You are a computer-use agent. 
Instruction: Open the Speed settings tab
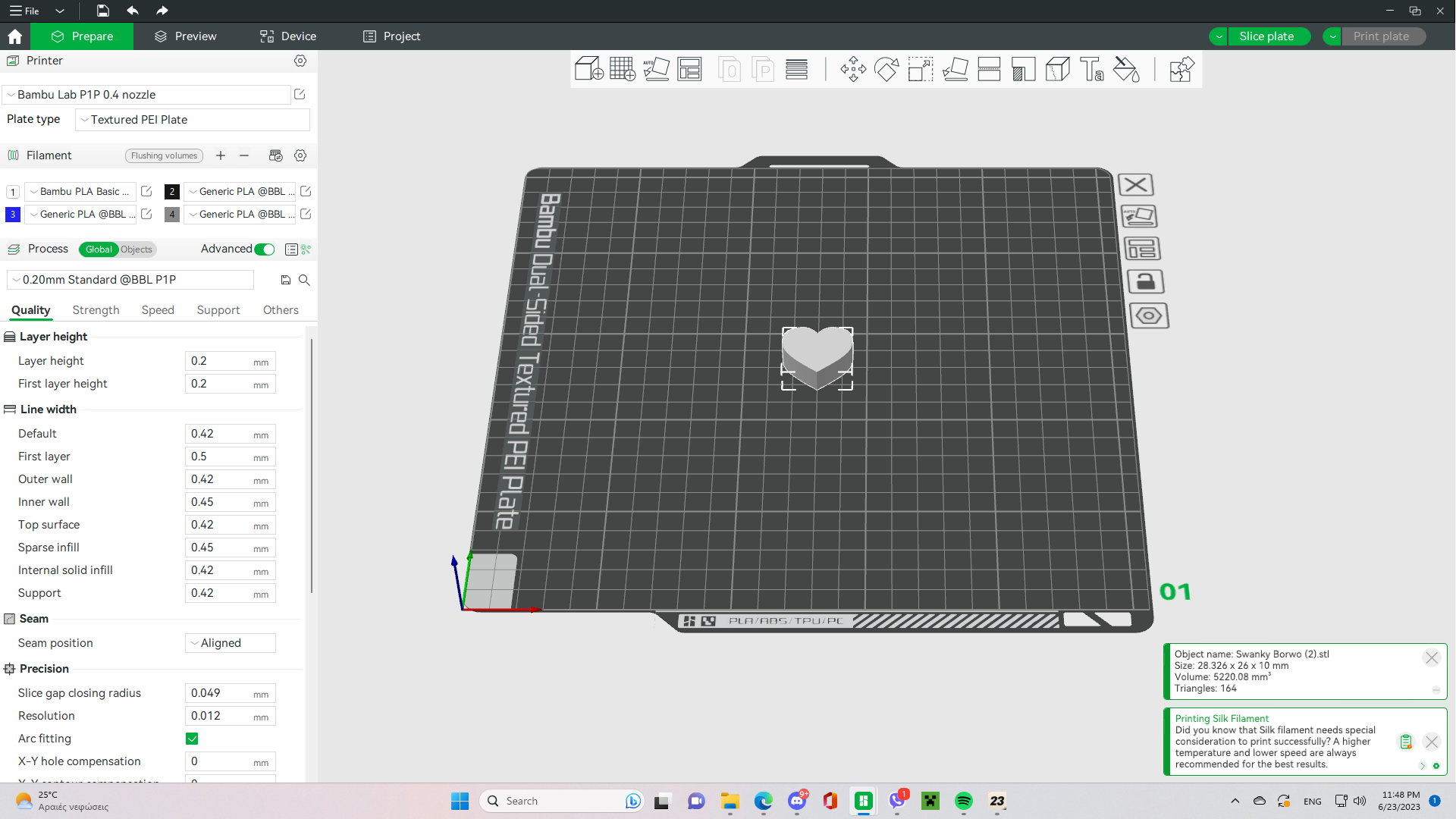pos(158,310)
